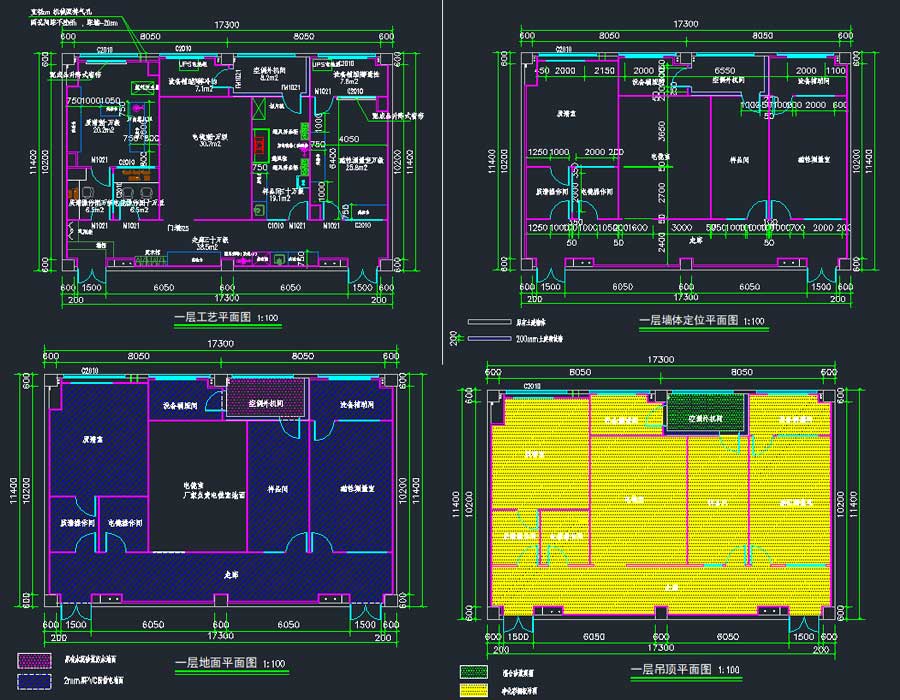This screenshot has width=900, height=700.
Task: Click the orange furniture symbol in the process plan
Action: tap(128, 173)
